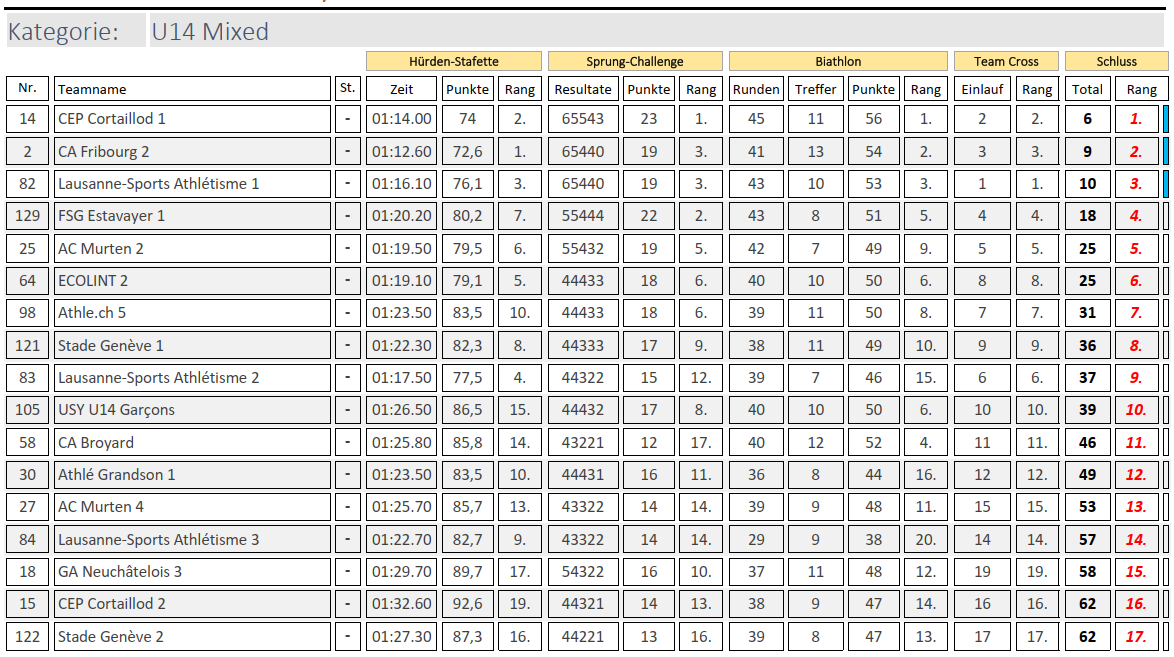Select the Zeit cell showing 01:12.60
The image size is (1174, 657).
coord(402,152)
